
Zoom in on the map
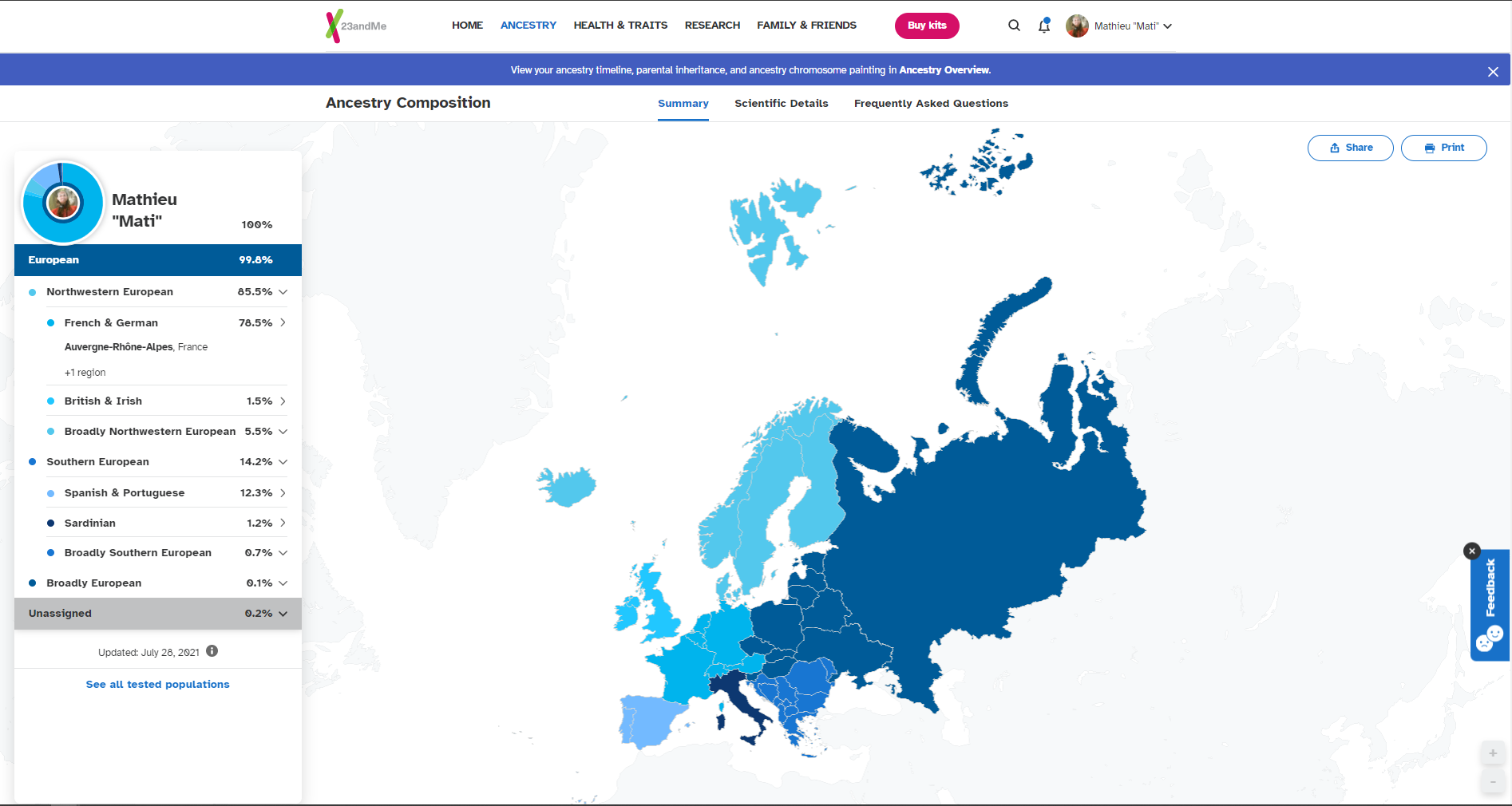pos(1493,753)
